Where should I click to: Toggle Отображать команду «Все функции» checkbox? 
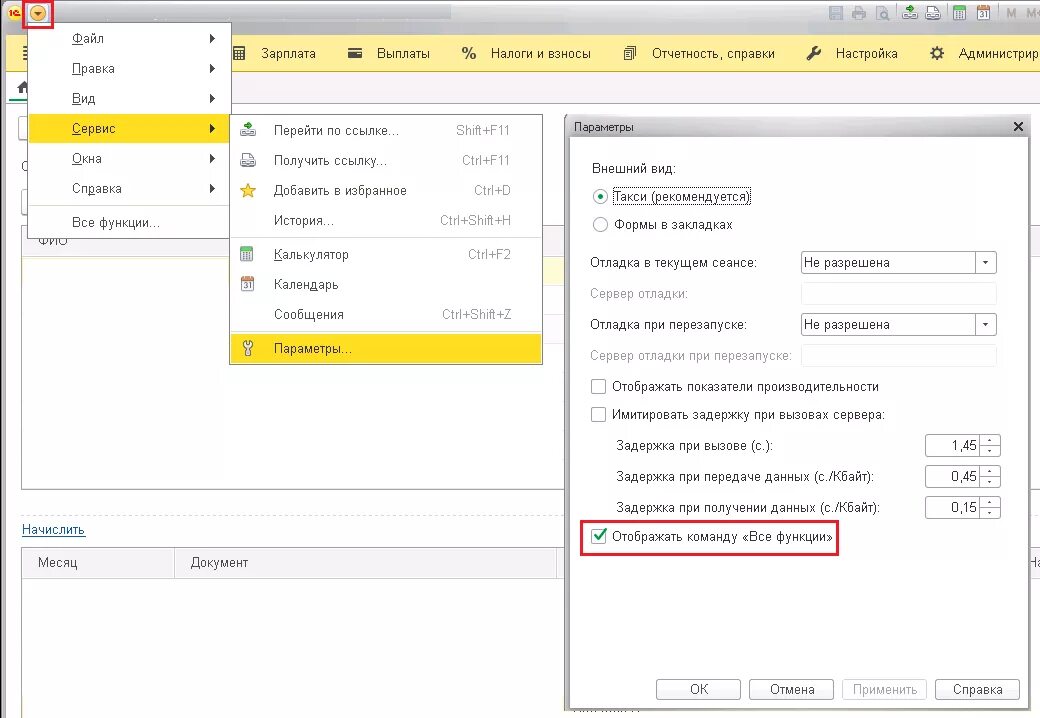[599, 536]
